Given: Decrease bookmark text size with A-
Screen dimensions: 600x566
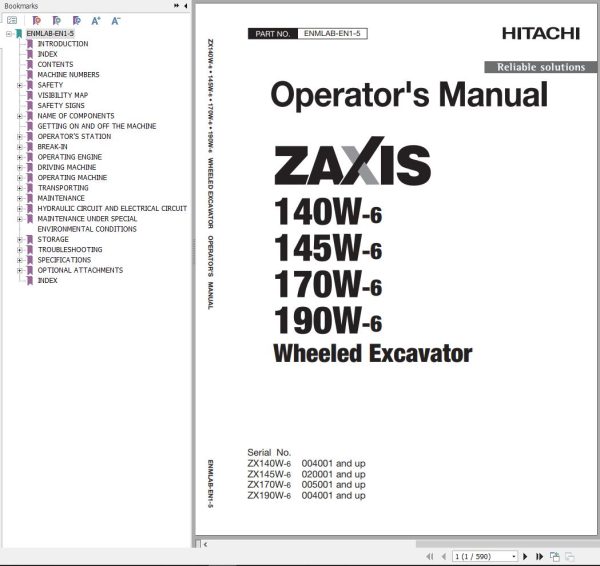Looking at the screenshot, I should pyautogui.click(x=116, y=20).
